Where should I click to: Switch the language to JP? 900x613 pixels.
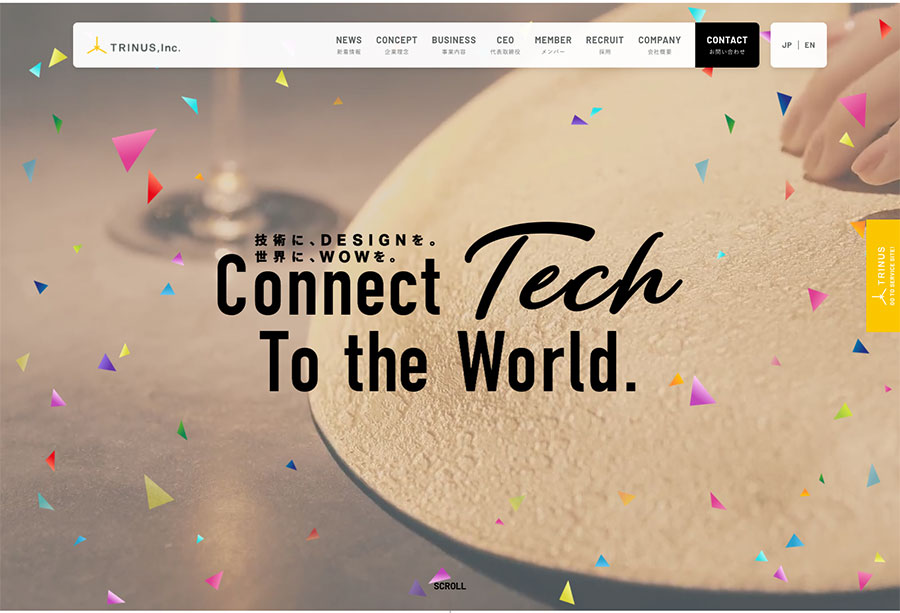point(786,45)
